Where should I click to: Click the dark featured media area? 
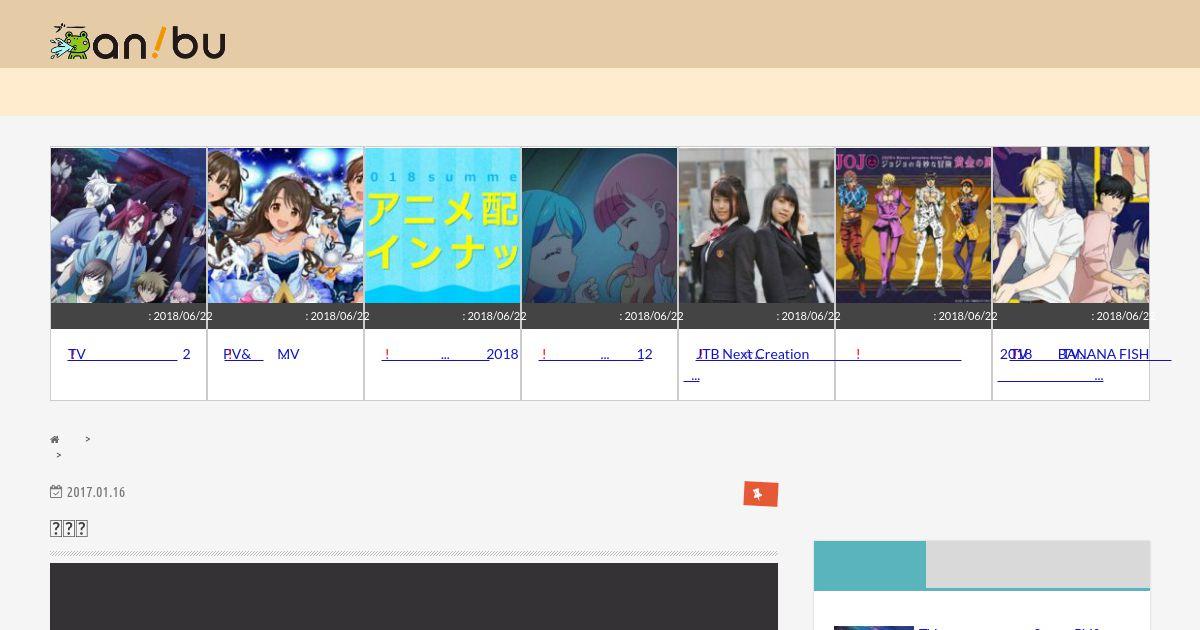click(414, 597)
